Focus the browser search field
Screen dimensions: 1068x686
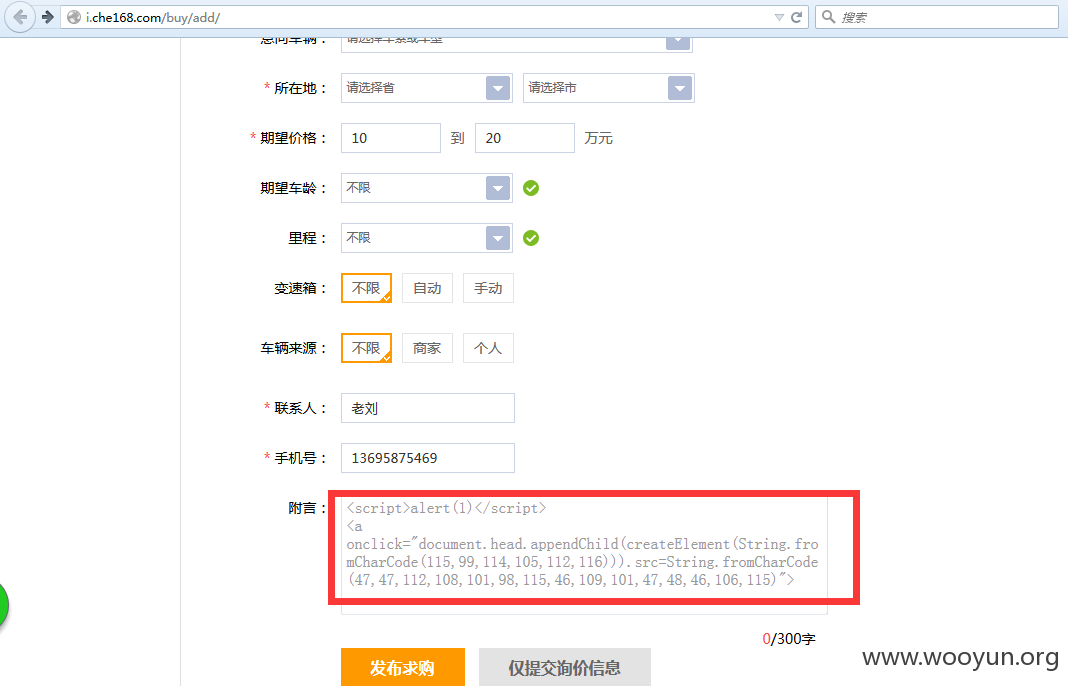(x=937, y=17)
